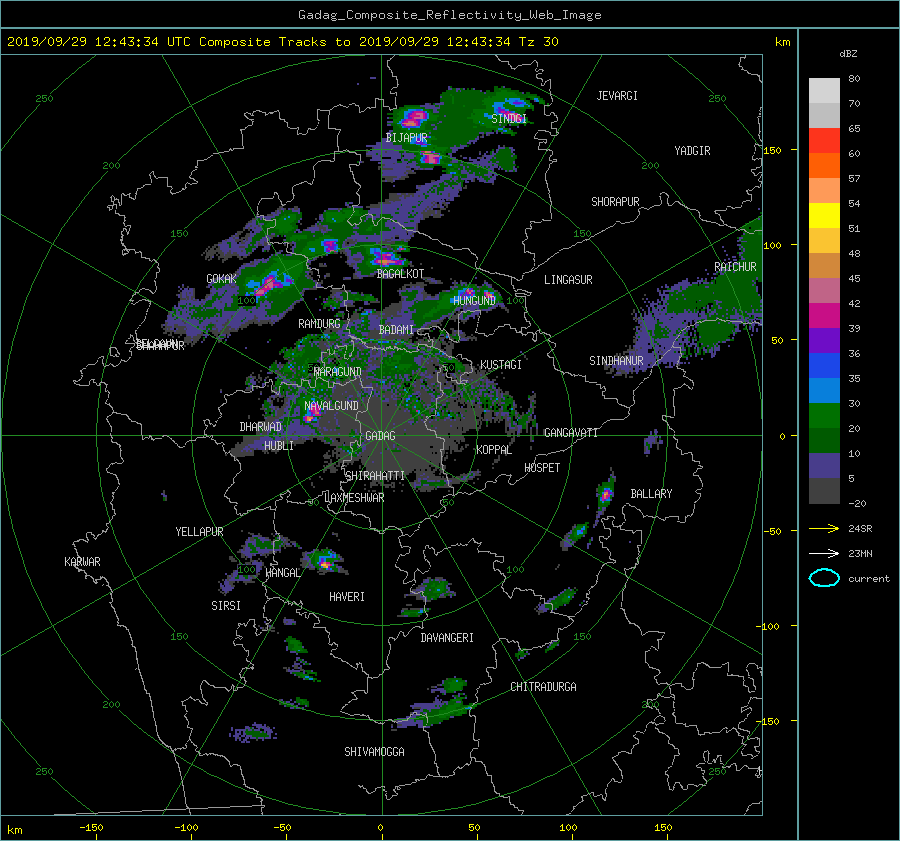Click the storm cell near Ballary
Image resolution: width=900 pixels, height=841 pixels.
(x=605, y=493)
